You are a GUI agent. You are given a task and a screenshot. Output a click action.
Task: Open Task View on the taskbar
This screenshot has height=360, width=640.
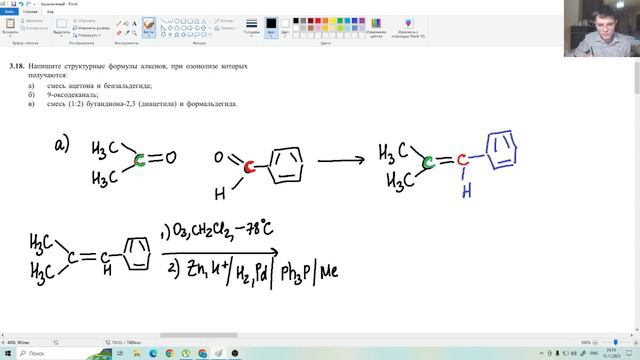click(x=120, y=353)
